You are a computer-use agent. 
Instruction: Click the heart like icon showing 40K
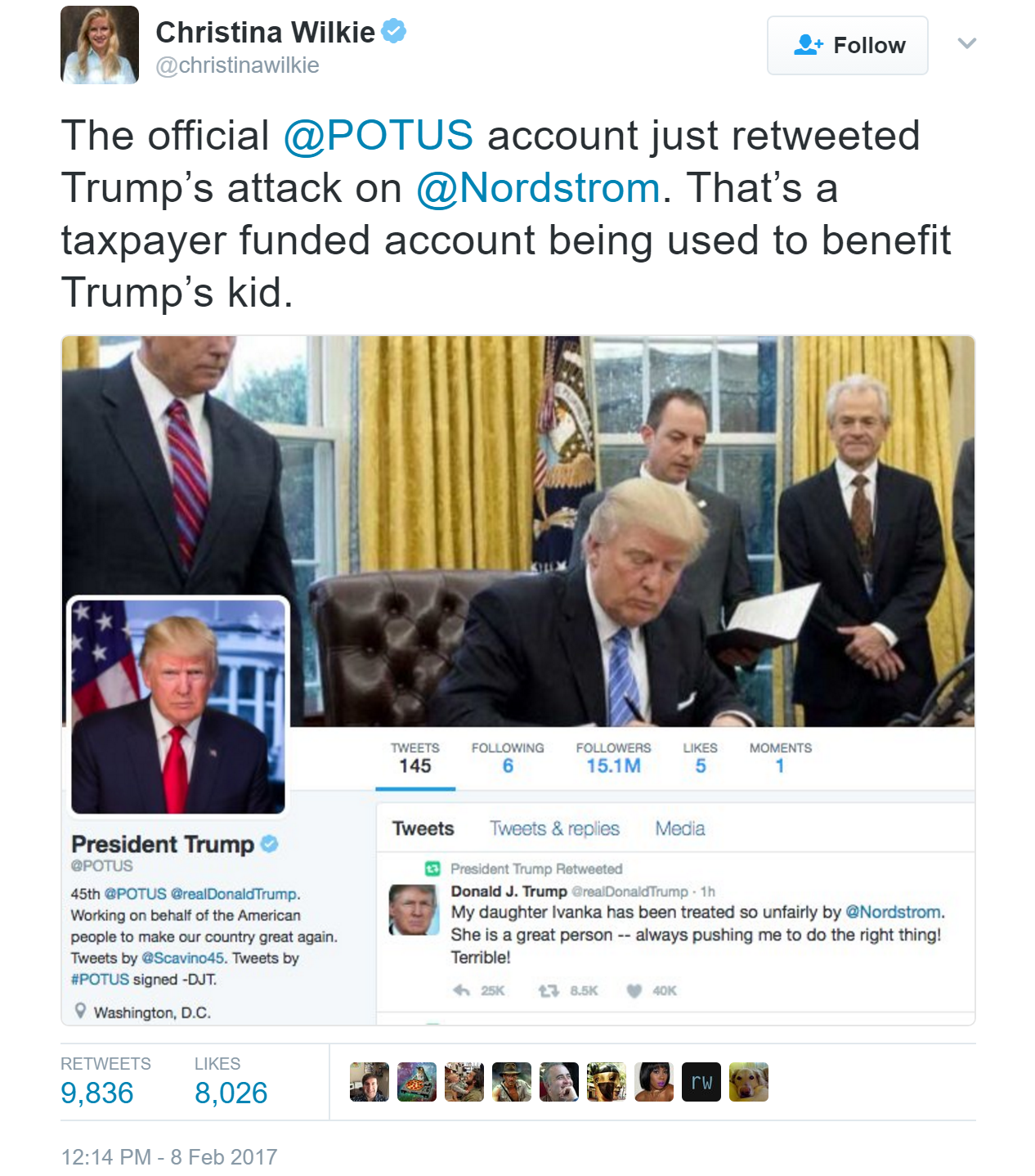(634, 990)
